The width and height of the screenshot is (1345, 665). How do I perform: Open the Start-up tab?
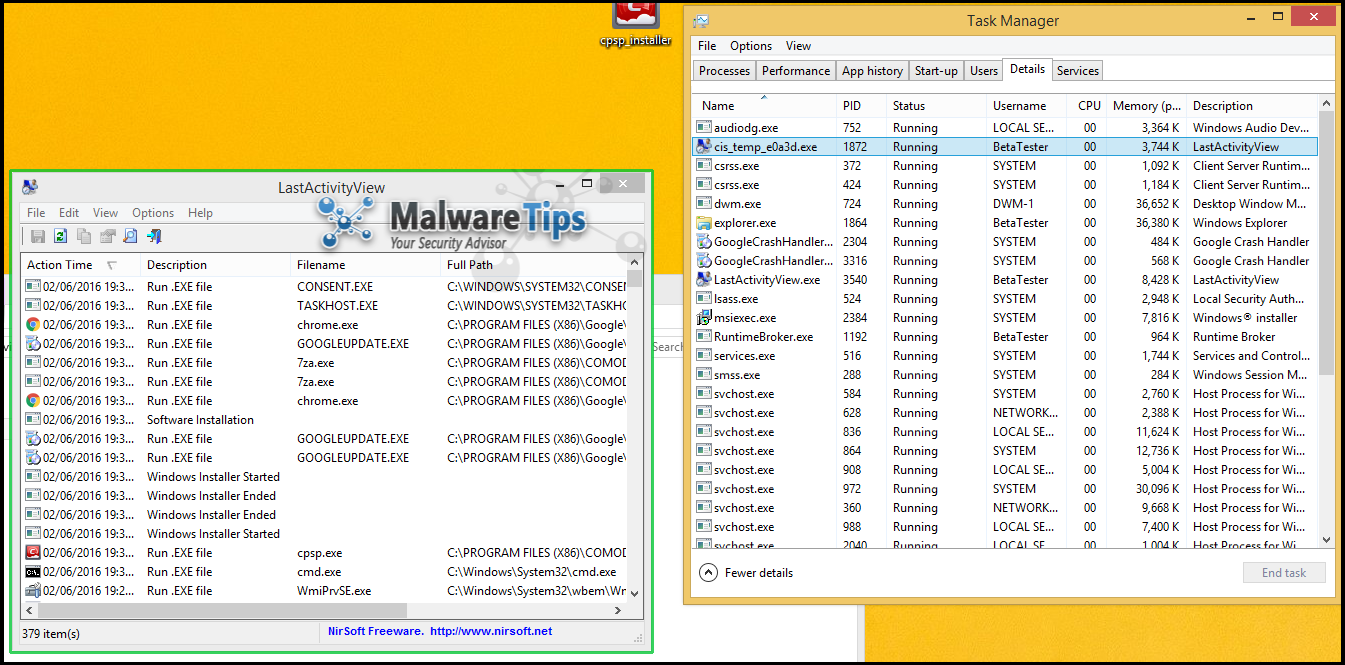(936, 71)
